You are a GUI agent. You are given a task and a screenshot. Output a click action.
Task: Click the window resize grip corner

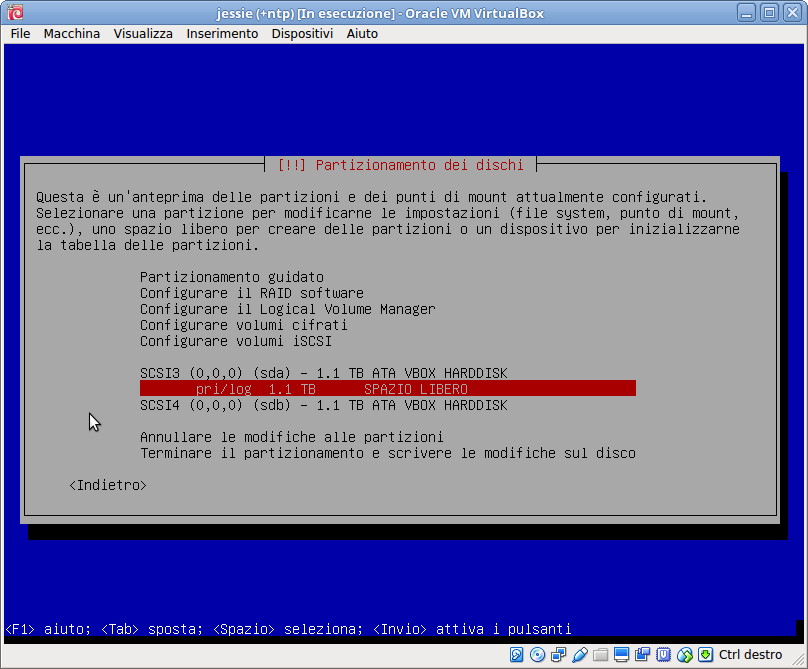coord(799,661)
